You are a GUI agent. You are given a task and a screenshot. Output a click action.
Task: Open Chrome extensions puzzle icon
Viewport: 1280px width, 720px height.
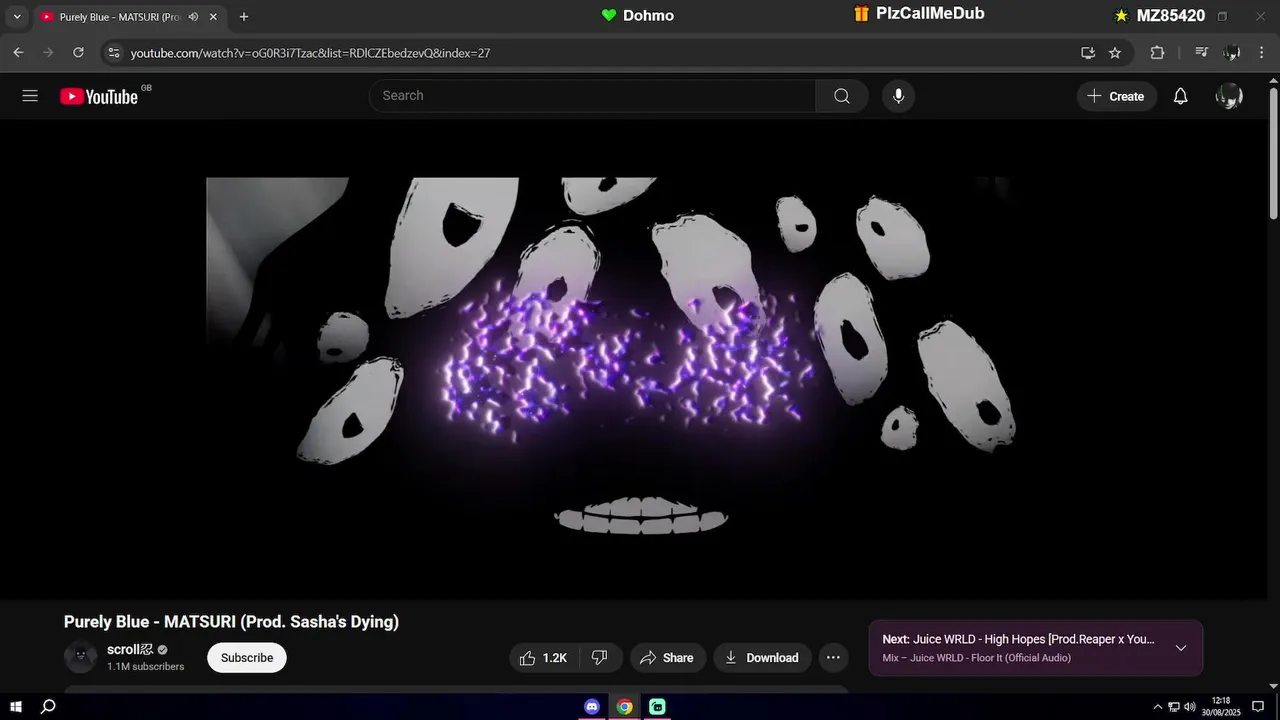click(x=1157, y=53)
